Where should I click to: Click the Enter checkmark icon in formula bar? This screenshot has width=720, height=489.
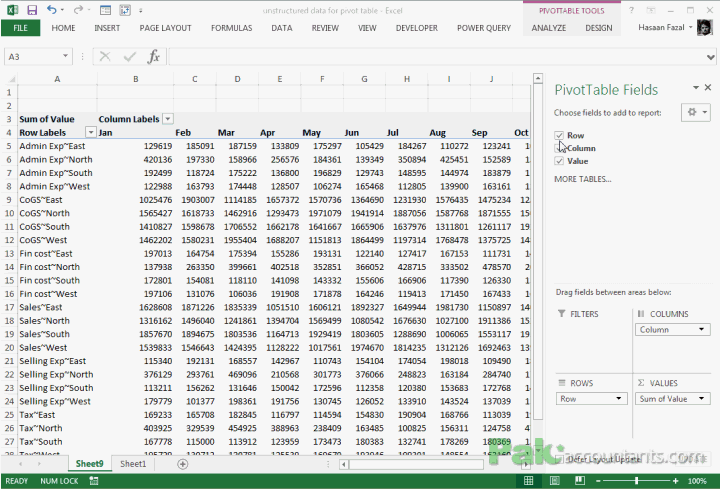point(129,56)
